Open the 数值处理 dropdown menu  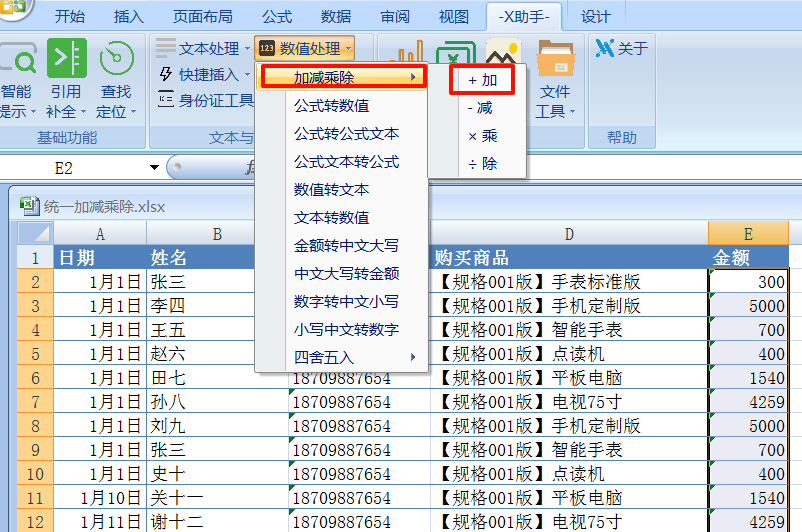point(305,49)
